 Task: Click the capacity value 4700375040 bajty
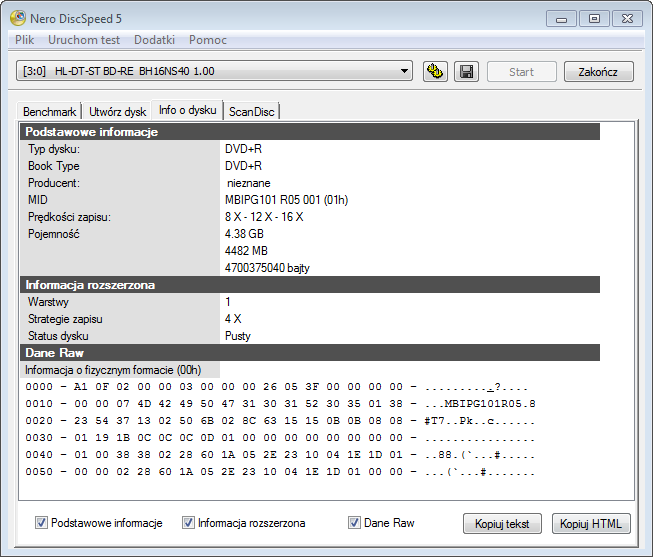[267, 268]
